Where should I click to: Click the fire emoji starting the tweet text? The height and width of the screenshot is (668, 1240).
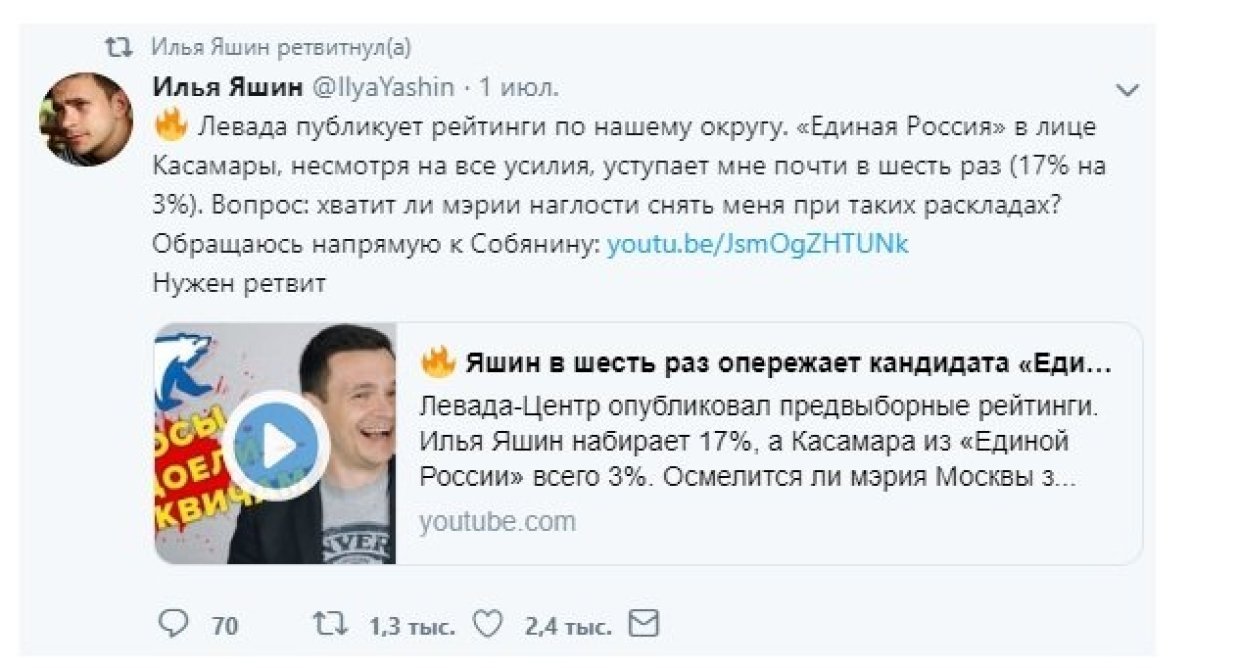tap(171, 127)
